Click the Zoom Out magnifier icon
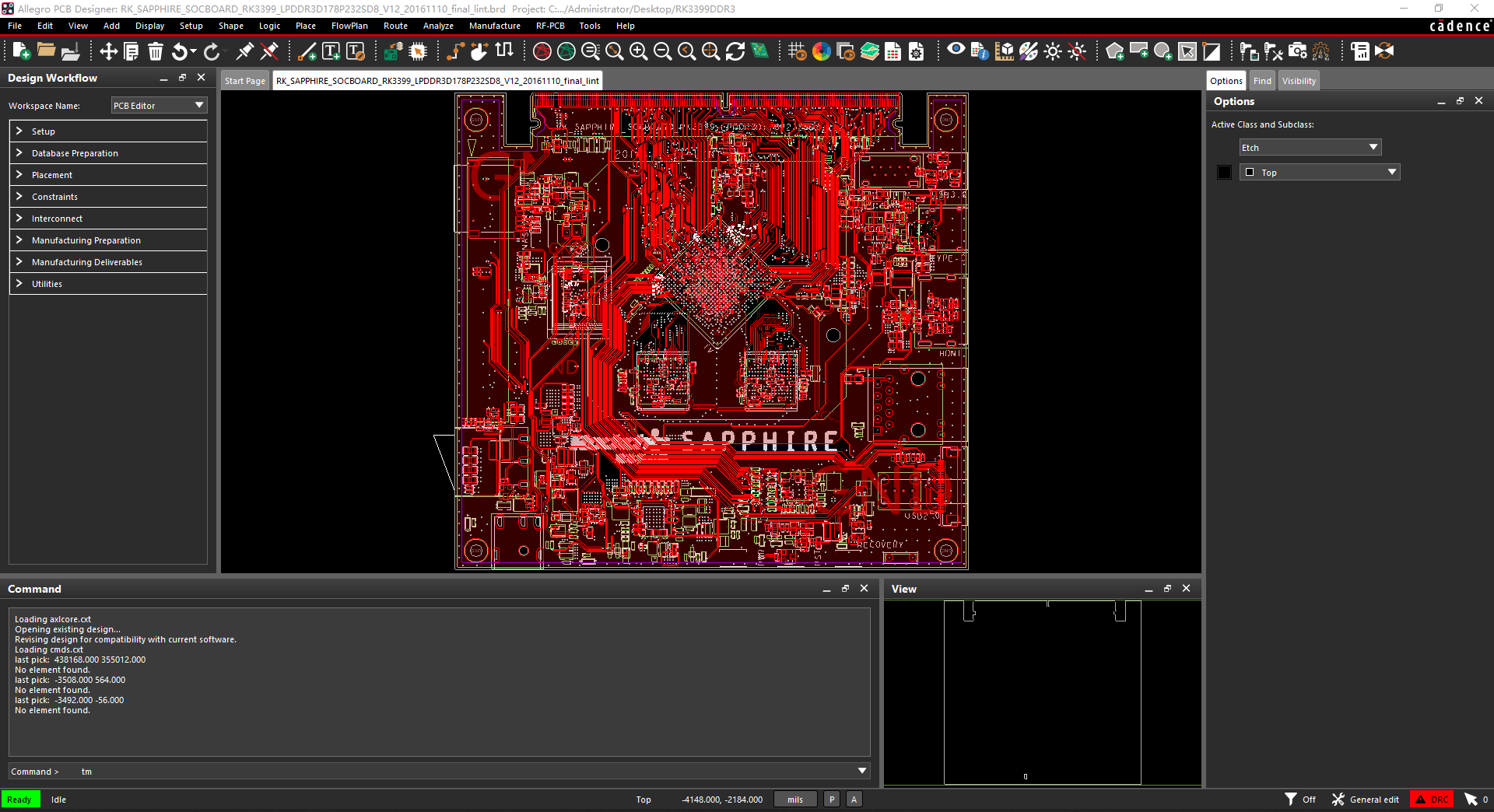 point(662,51)
